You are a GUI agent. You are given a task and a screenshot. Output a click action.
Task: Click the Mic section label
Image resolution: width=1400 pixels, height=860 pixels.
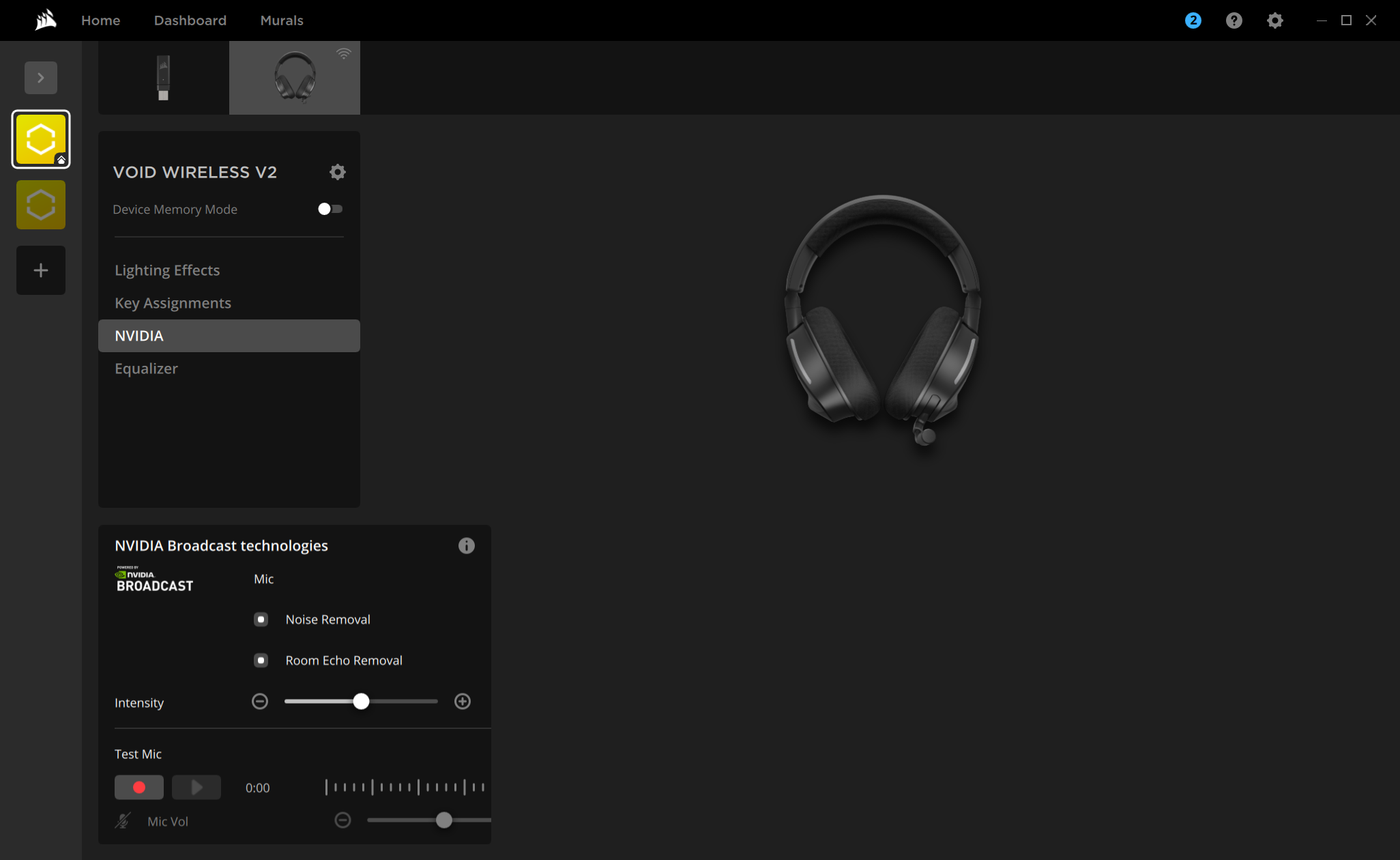tap(264, 579)
